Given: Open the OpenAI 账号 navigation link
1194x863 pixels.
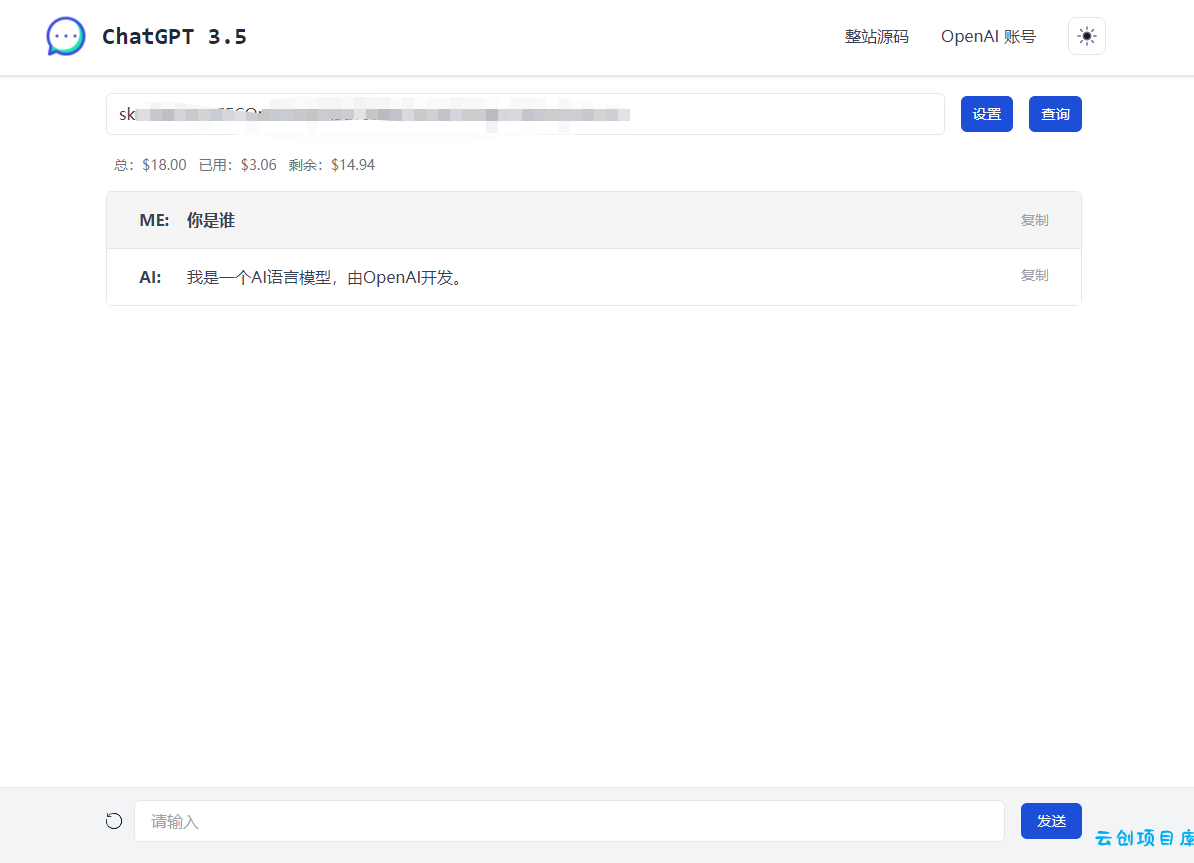Looking at the screenshot, I should [x=988, y=37].
